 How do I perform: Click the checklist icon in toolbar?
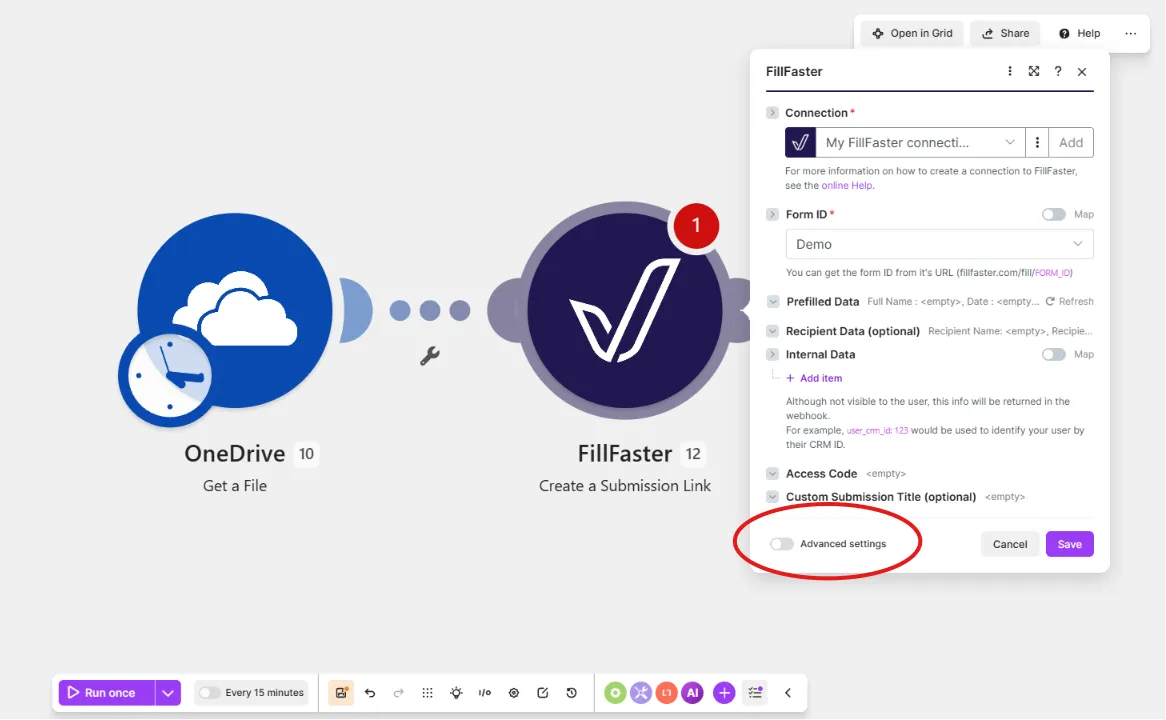pyautogui.click(x=756, y=692)
